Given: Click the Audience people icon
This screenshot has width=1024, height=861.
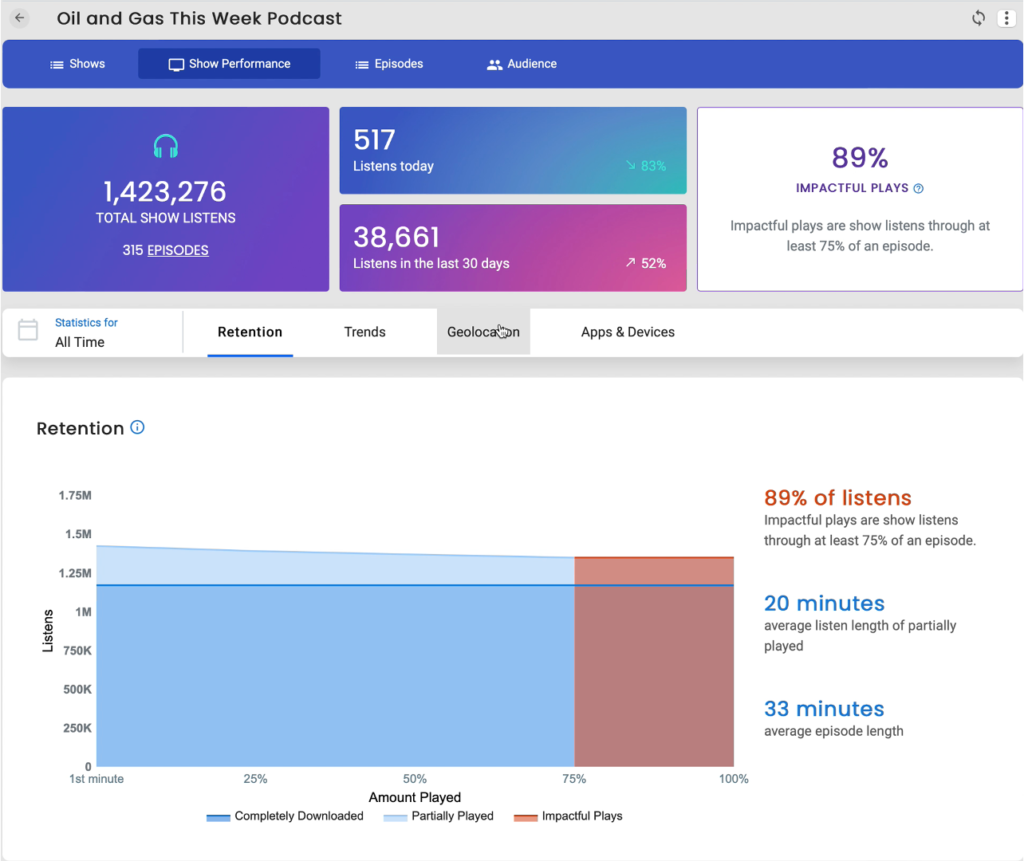Looking at the screenshot, I should 494,64.
